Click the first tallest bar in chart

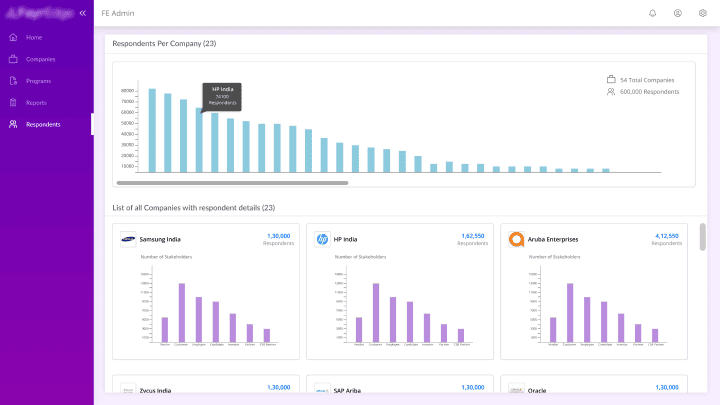(152, 130)
